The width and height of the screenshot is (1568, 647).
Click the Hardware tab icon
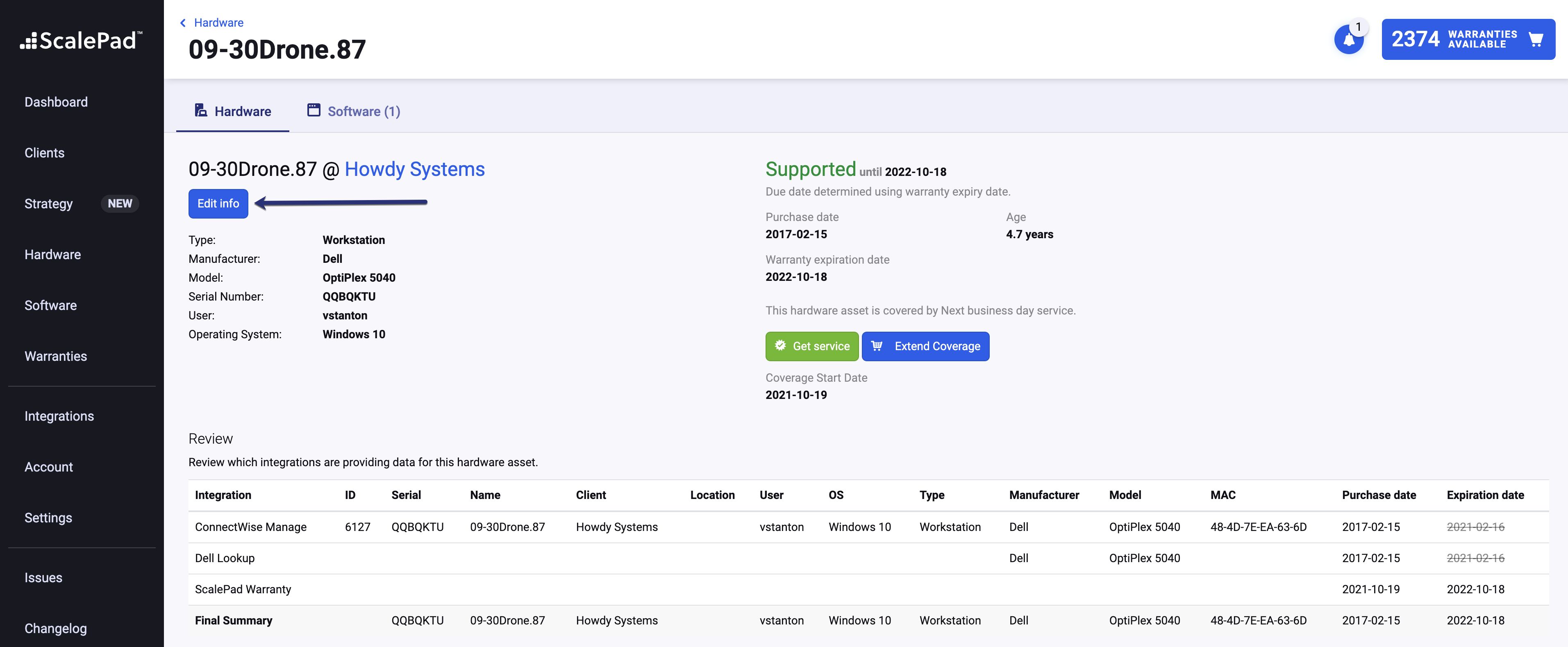coord(200,110)
